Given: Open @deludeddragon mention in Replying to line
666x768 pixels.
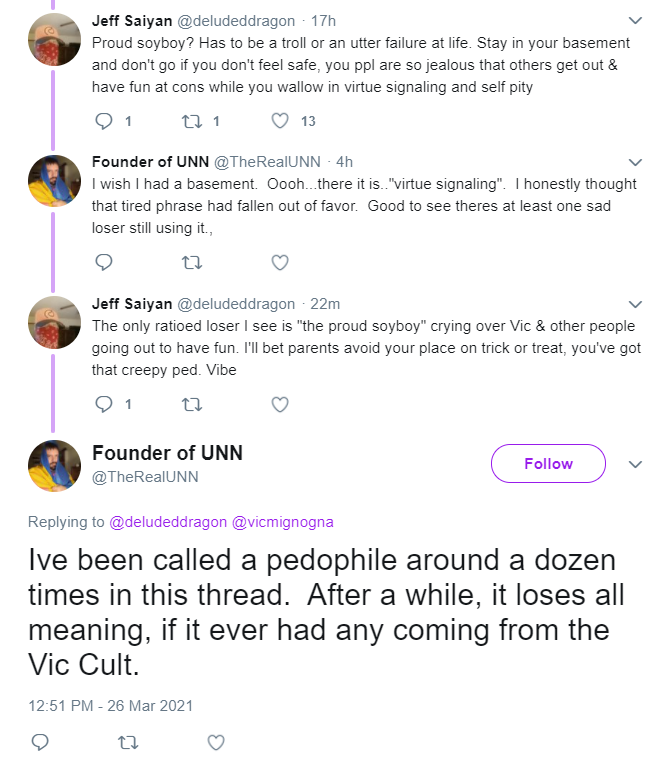Looking at the screenshot, I should 168,522.
